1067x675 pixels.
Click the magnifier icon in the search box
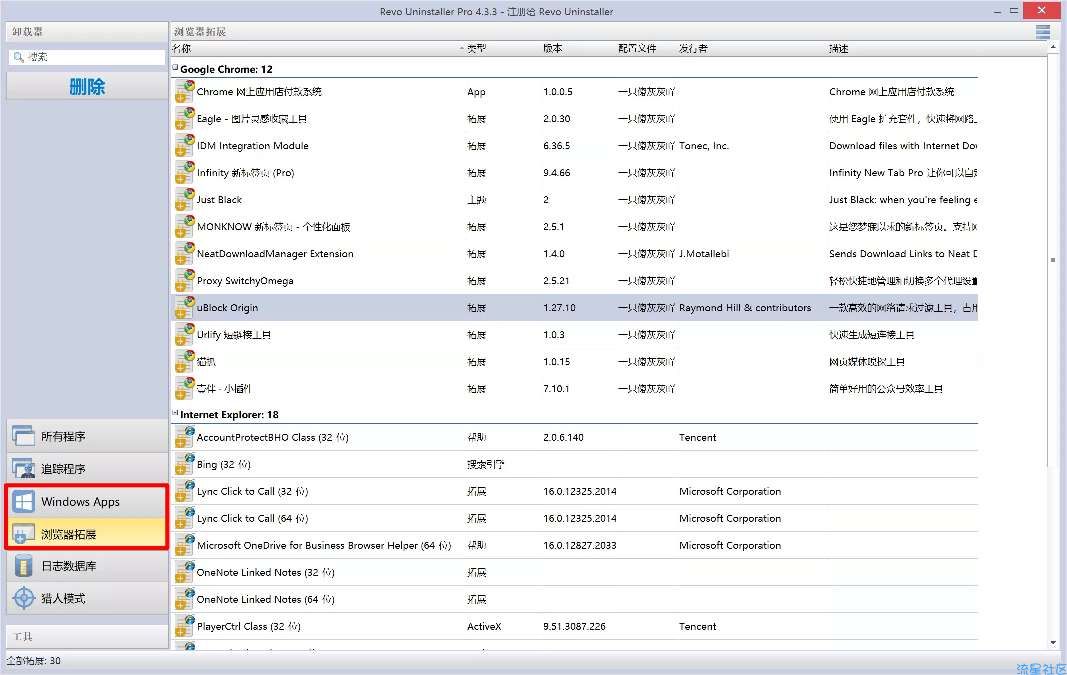click(x=18, y=57)
